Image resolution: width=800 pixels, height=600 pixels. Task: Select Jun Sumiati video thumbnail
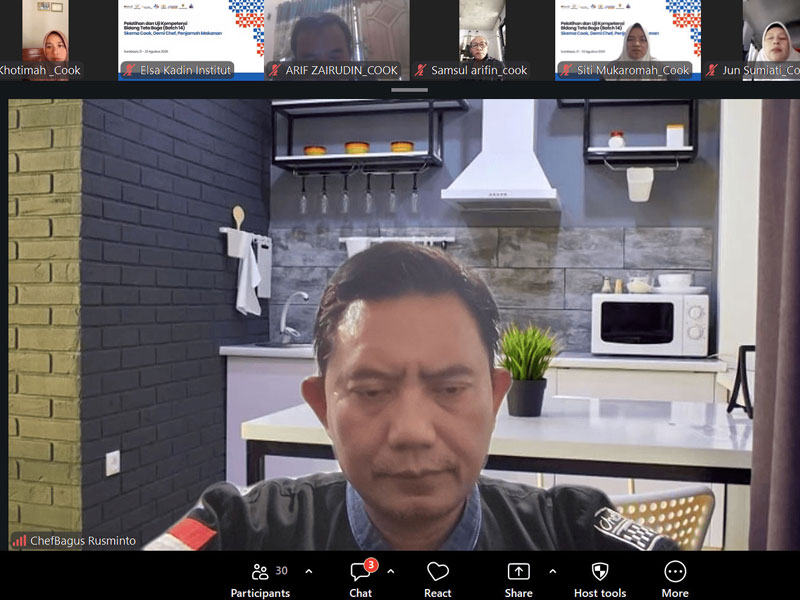point(751,40)
